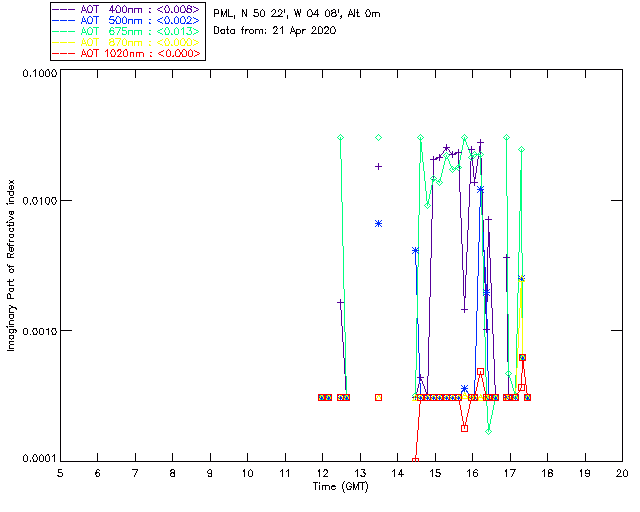Click the lowest green diamond below the flat line

pyautogui.click(x=489, y=432)
